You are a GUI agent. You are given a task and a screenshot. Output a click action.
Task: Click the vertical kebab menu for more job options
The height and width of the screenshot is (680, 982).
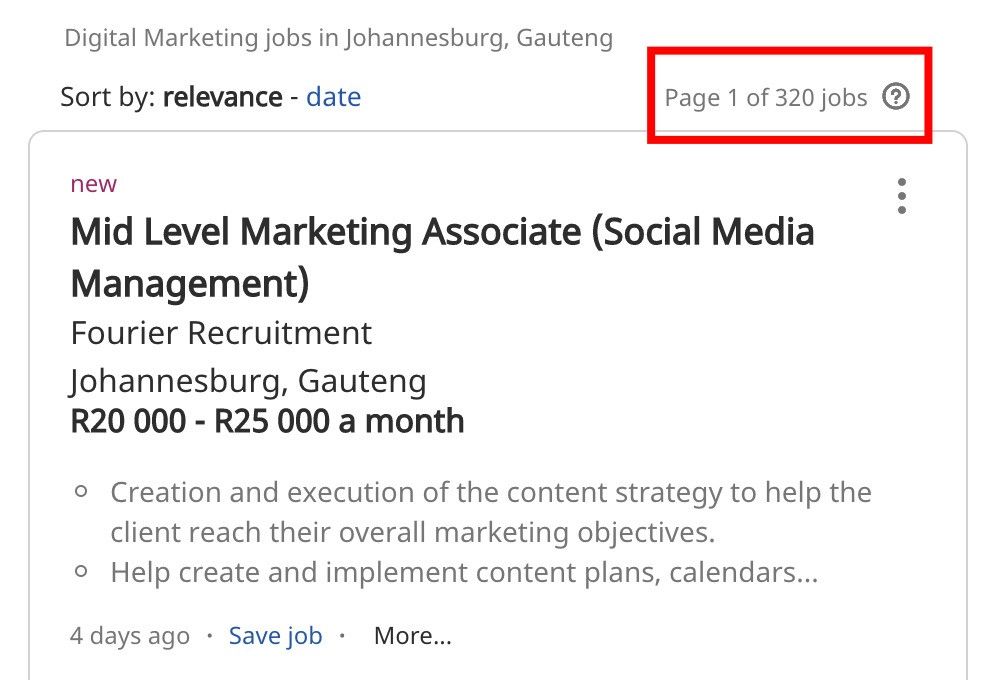[901, 196]
